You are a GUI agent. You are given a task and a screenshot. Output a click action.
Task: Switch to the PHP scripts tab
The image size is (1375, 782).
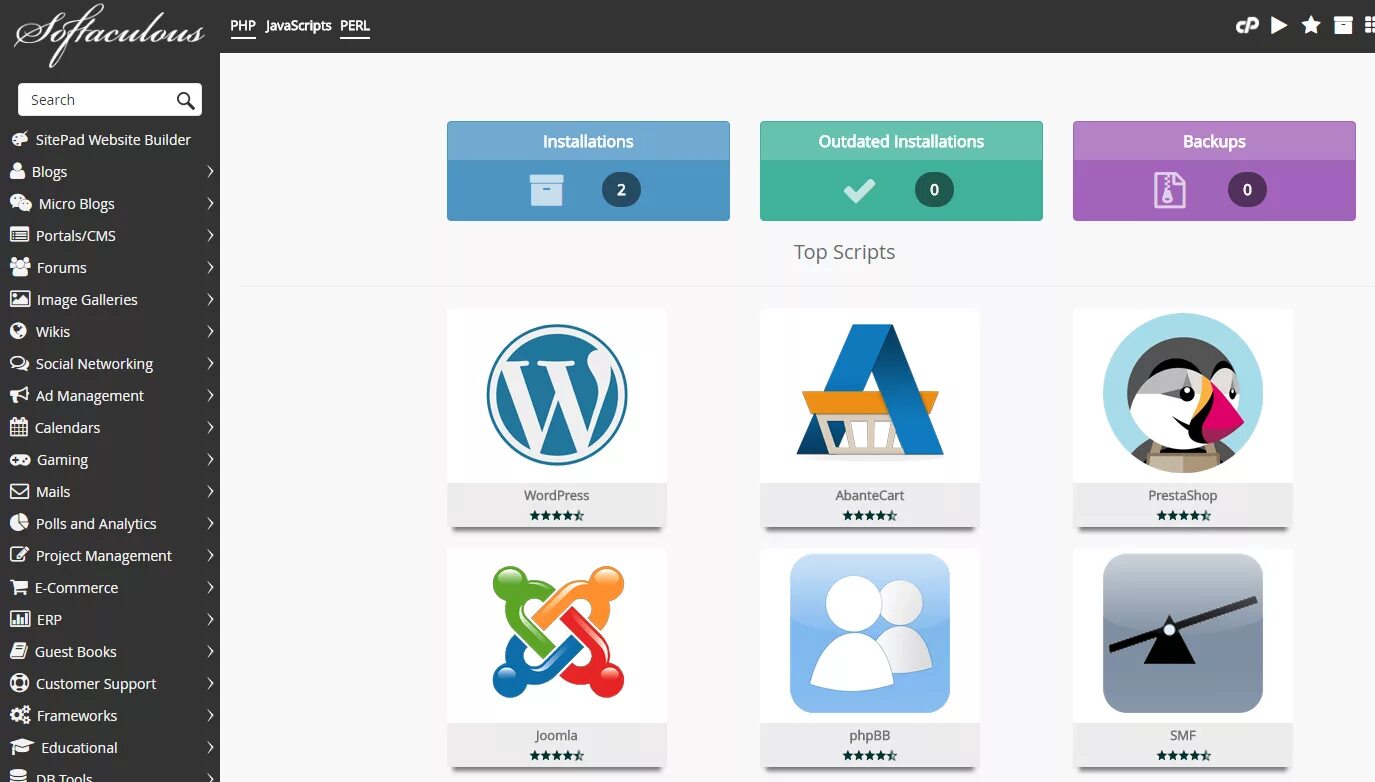(x=243, y=26)
